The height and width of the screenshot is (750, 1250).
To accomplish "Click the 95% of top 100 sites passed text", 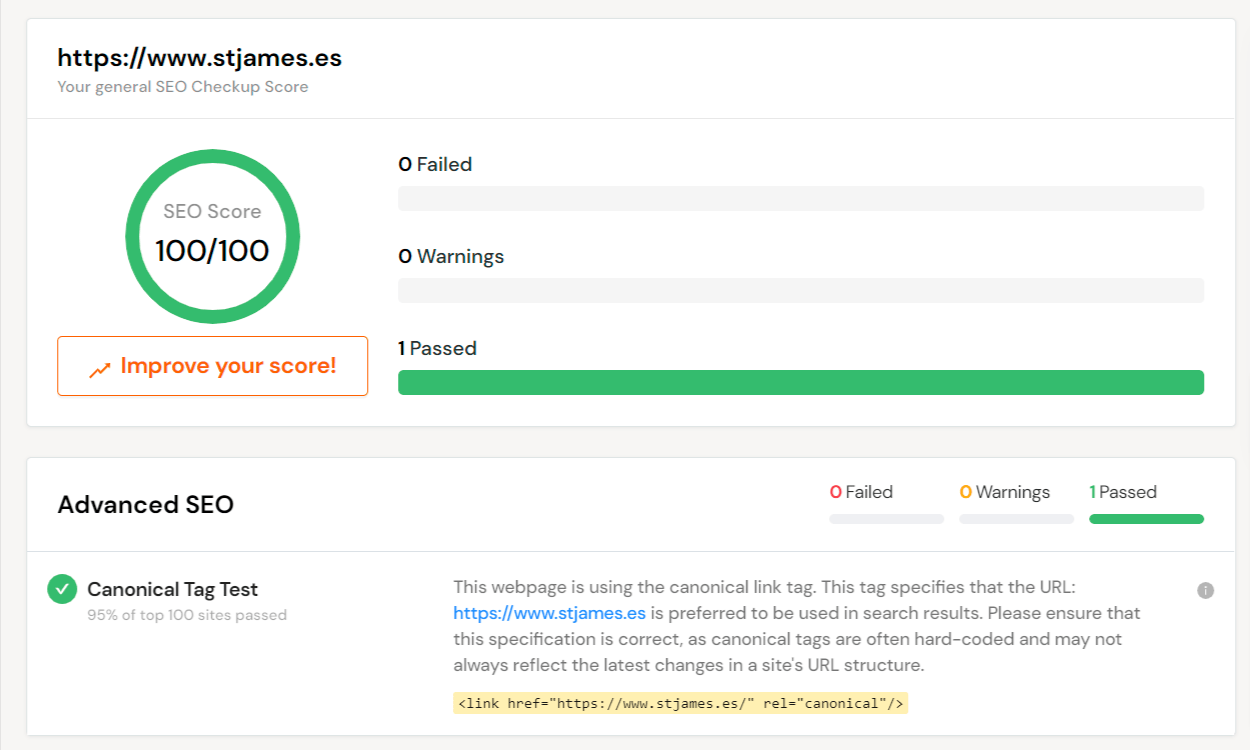I will click(187, 615).
